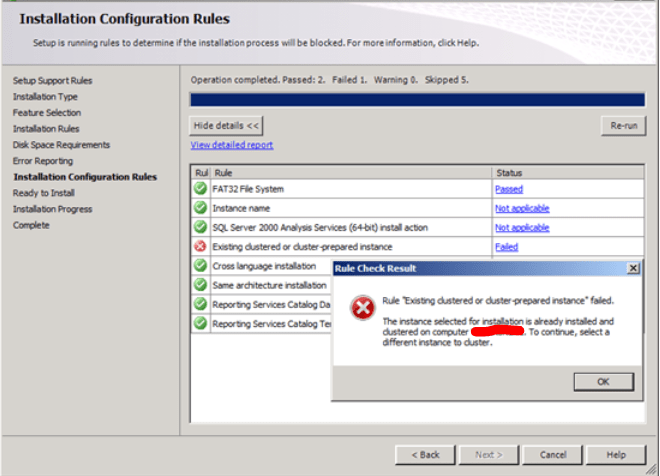
Task: Close the Rule Check Result dialog with X
Action: [633, 269]
